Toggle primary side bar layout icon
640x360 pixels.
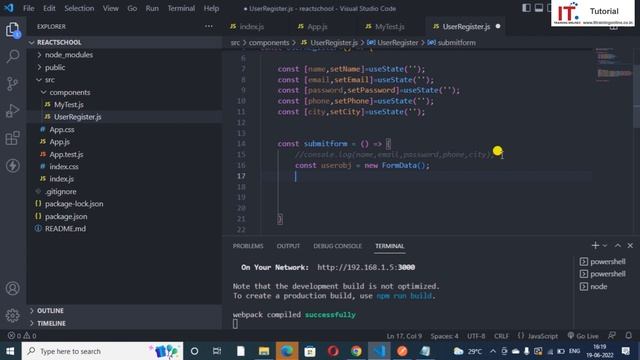coord(527,8)
